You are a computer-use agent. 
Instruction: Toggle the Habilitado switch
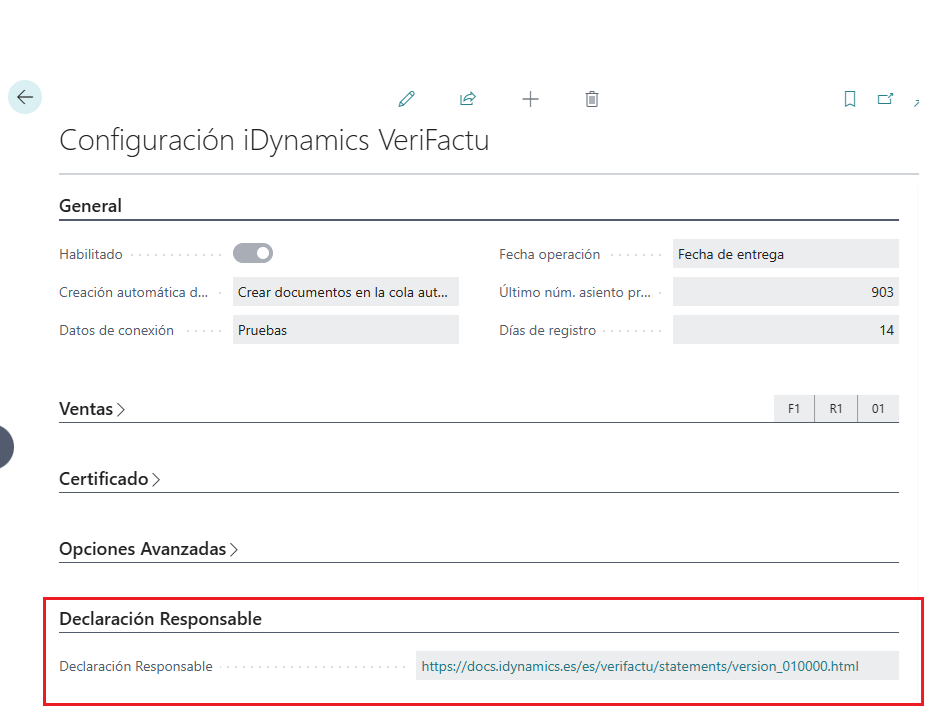click(253, 254)
